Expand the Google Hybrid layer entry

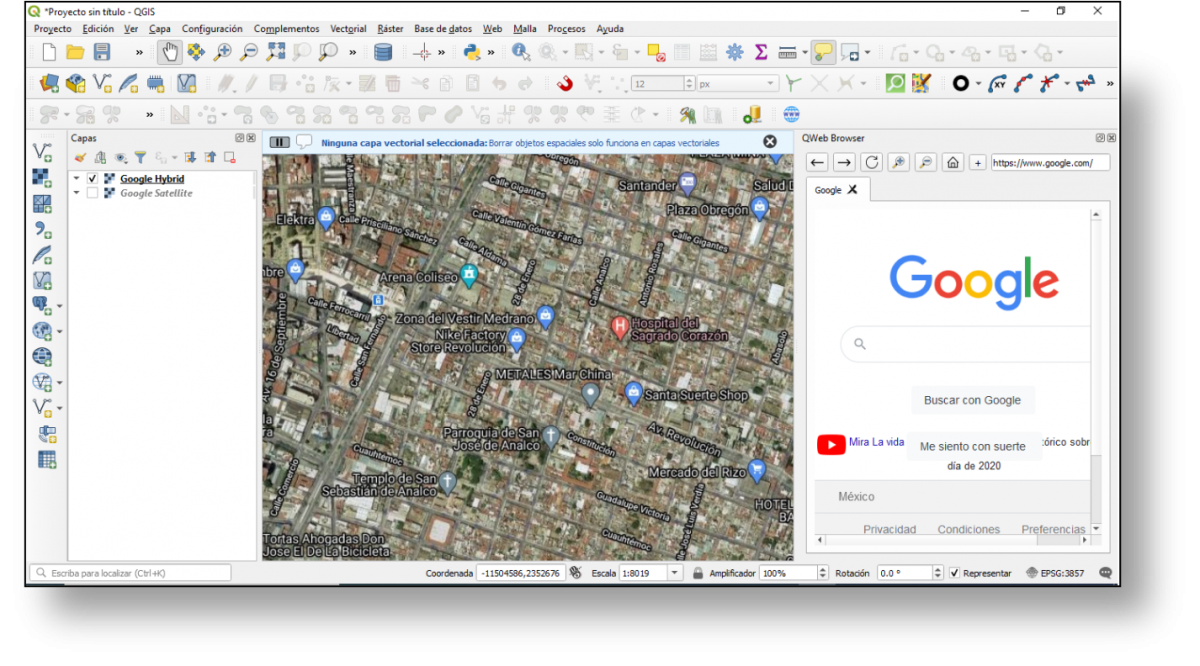pyautogui.click(x=76, y=178)
